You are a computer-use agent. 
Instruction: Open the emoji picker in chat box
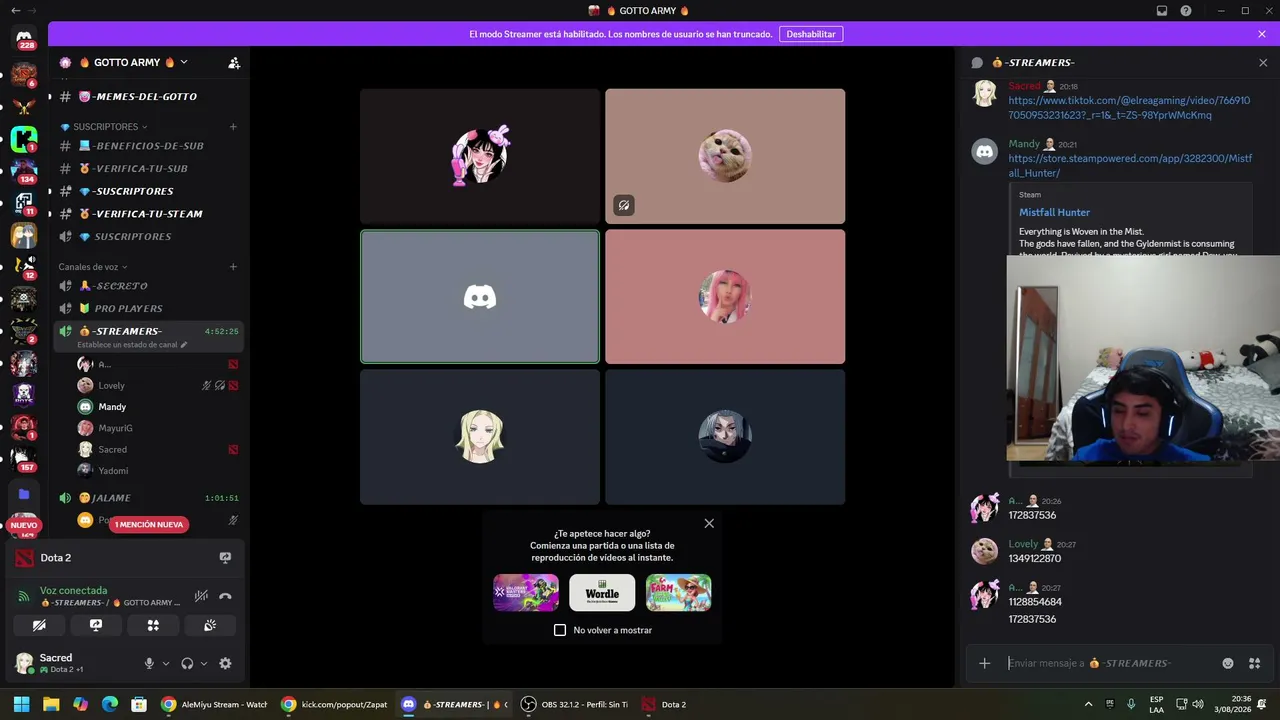[1228, 663]
